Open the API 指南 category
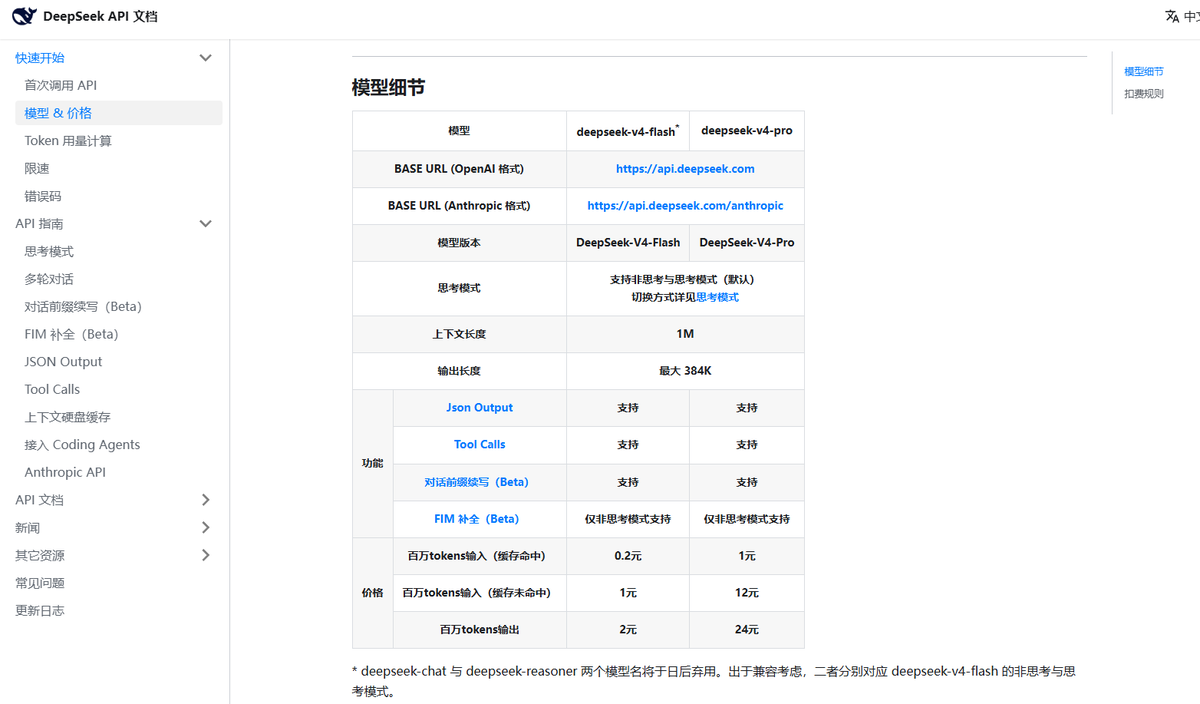Screen dimensions: 1200x704 (39, 224)
